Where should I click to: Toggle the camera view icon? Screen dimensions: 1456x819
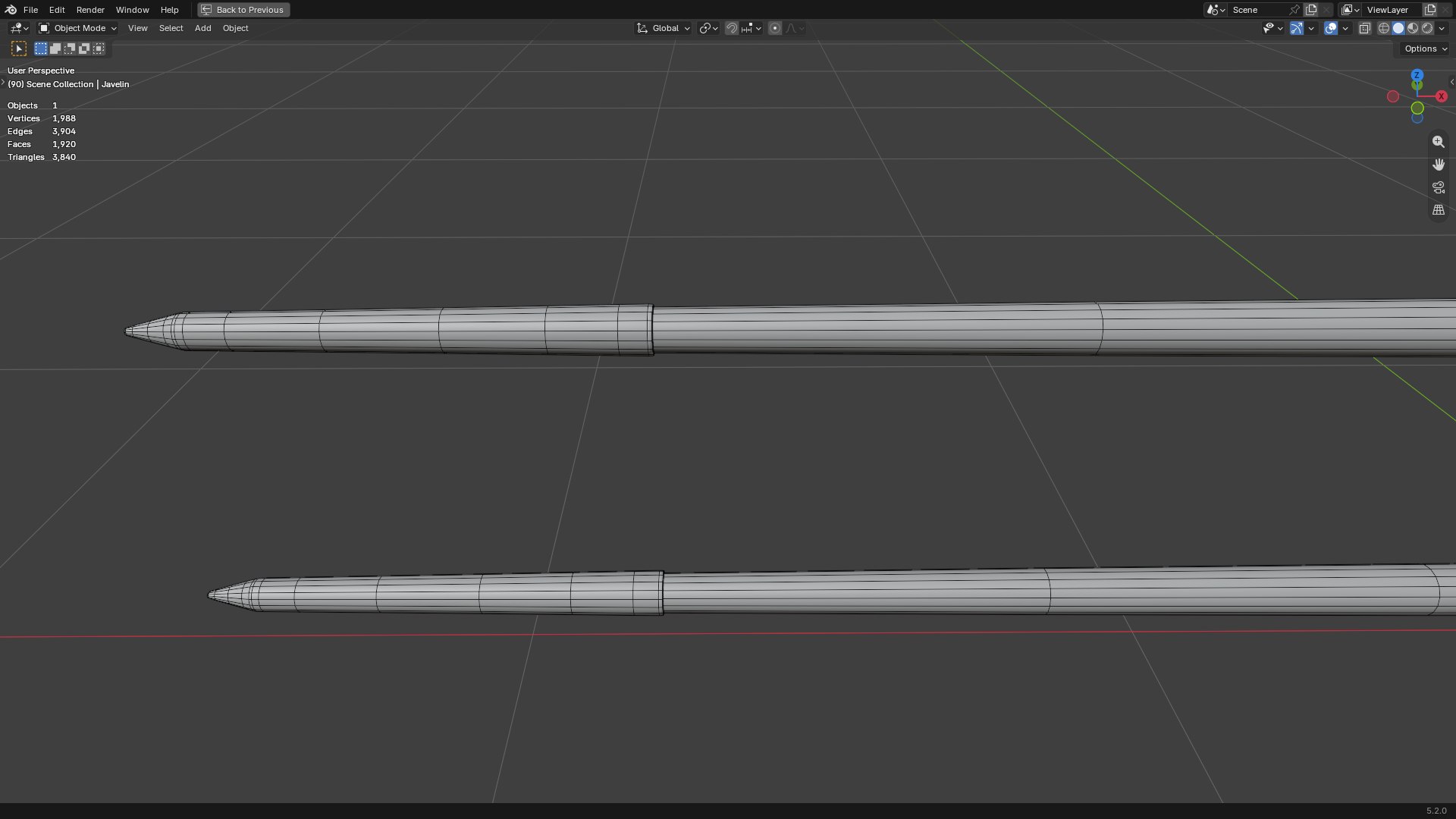point(1439,187)
